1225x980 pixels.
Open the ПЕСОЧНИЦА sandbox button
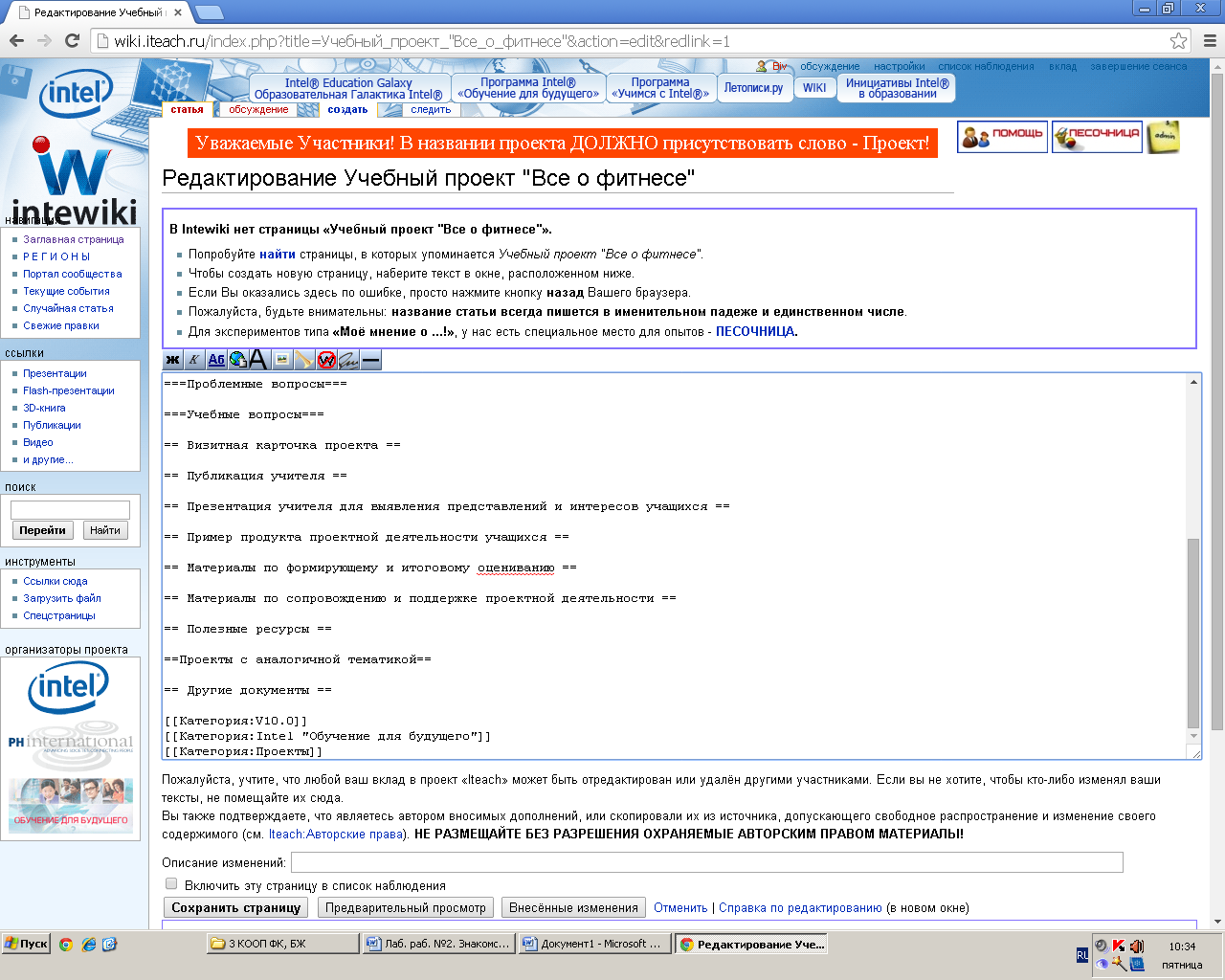(x=1097, y=137)
